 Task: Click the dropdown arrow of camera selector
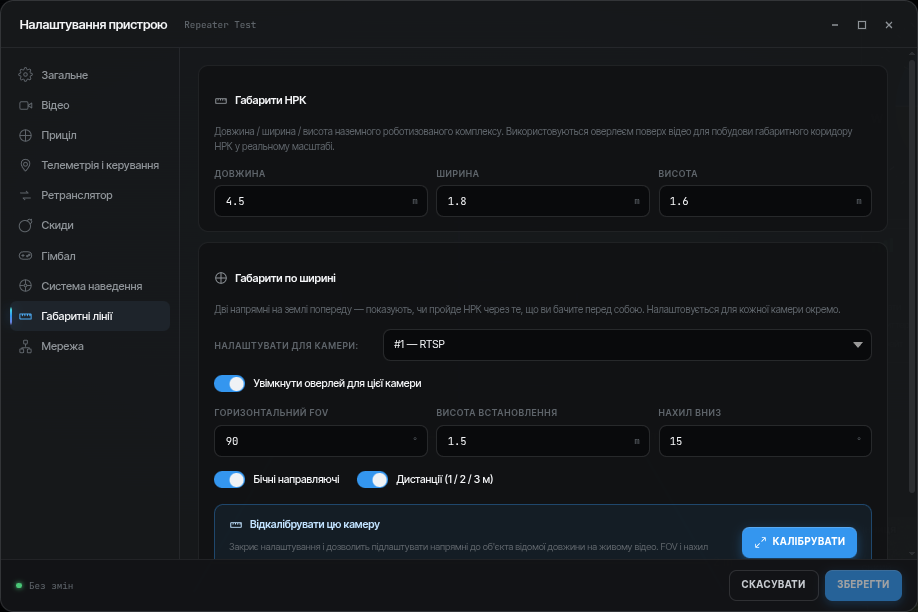pyautogui.click(x=858, y=345)
